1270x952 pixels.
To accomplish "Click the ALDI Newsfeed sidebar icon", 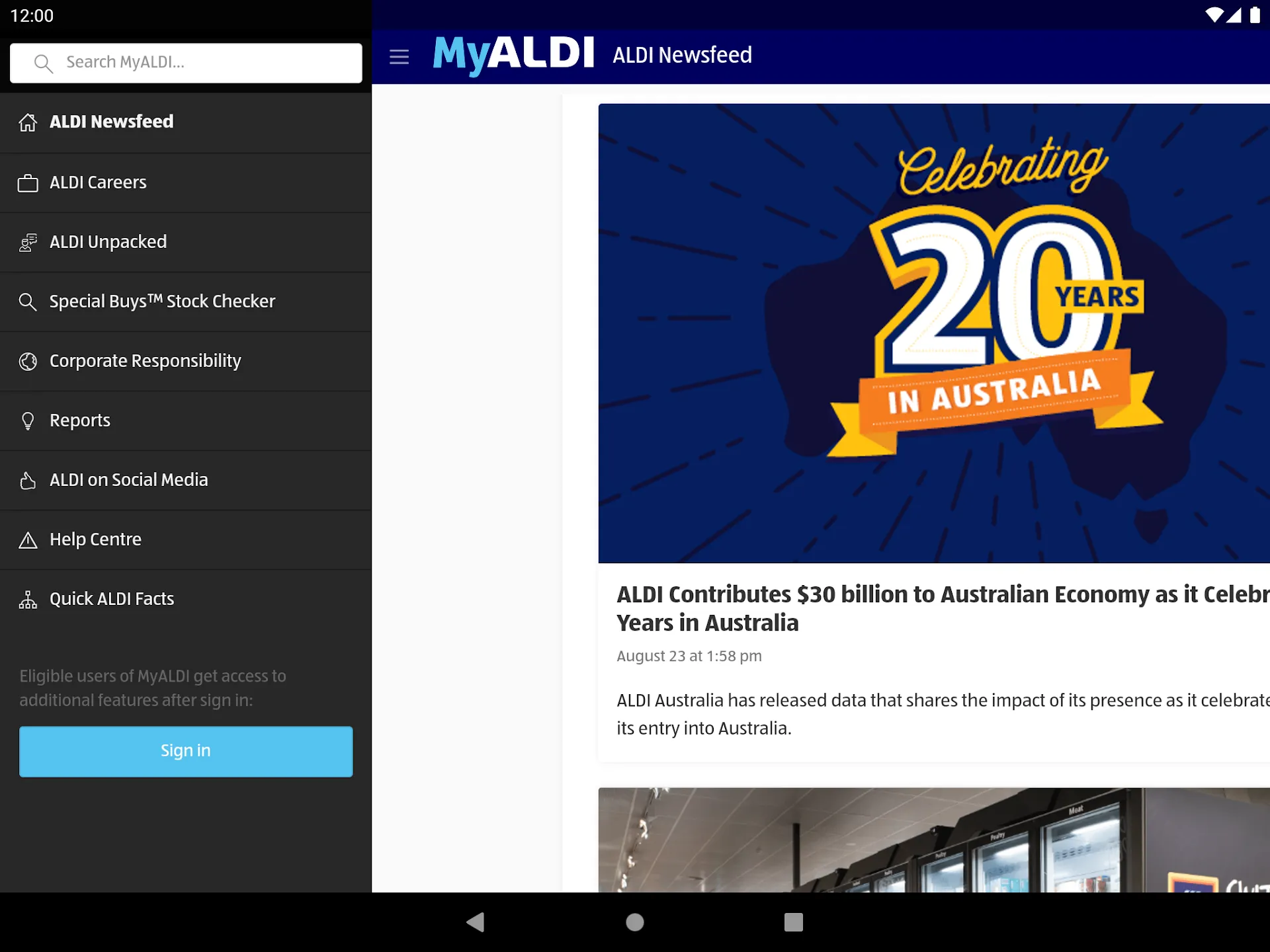I will (x=27, y=122).
